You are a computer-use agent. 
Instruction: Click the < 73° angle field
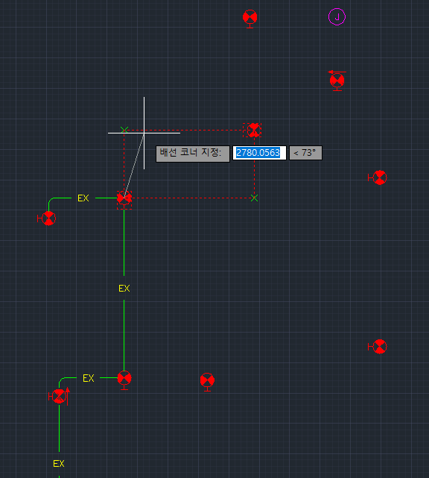click(x=306, y=153)
